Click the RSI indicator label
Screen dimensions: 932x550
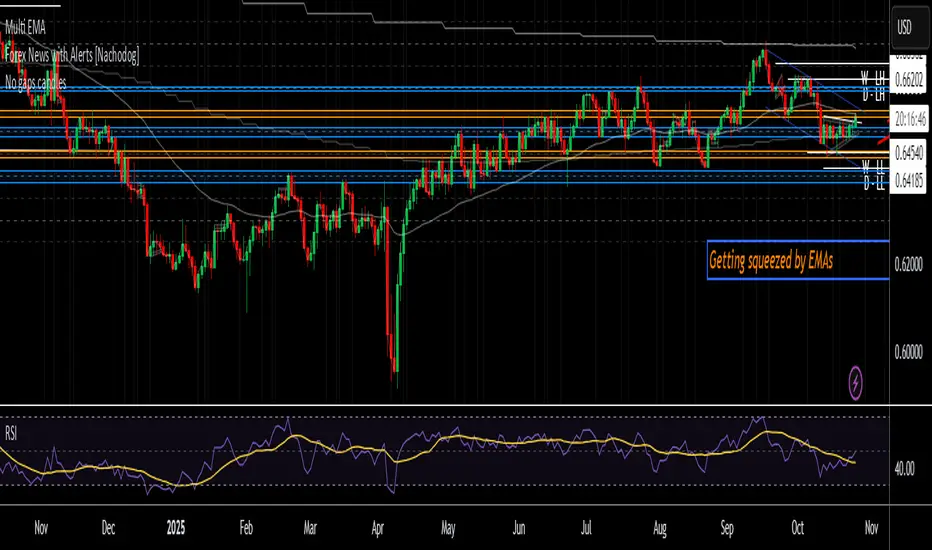[11, 433]
